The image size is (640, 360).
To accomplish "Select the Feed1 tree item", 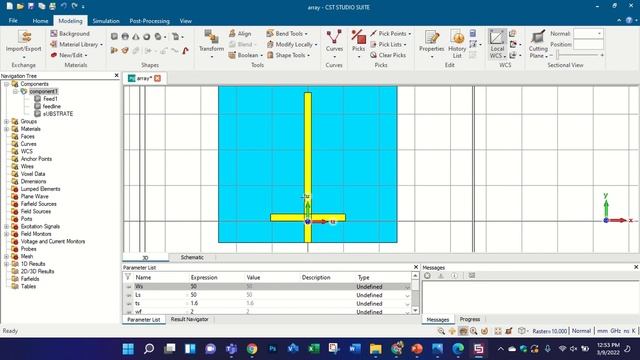I will point(50,99).
